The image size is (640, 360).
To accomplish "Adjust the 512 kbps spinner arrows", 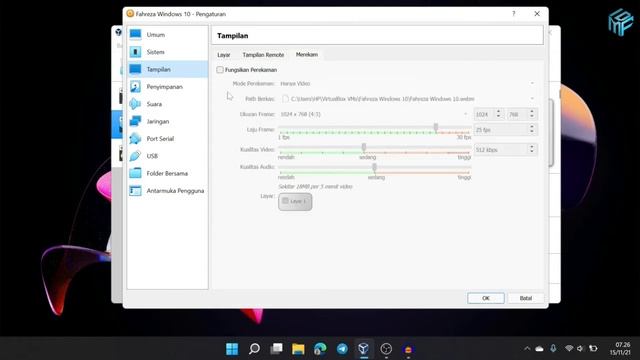I will 532,150.
